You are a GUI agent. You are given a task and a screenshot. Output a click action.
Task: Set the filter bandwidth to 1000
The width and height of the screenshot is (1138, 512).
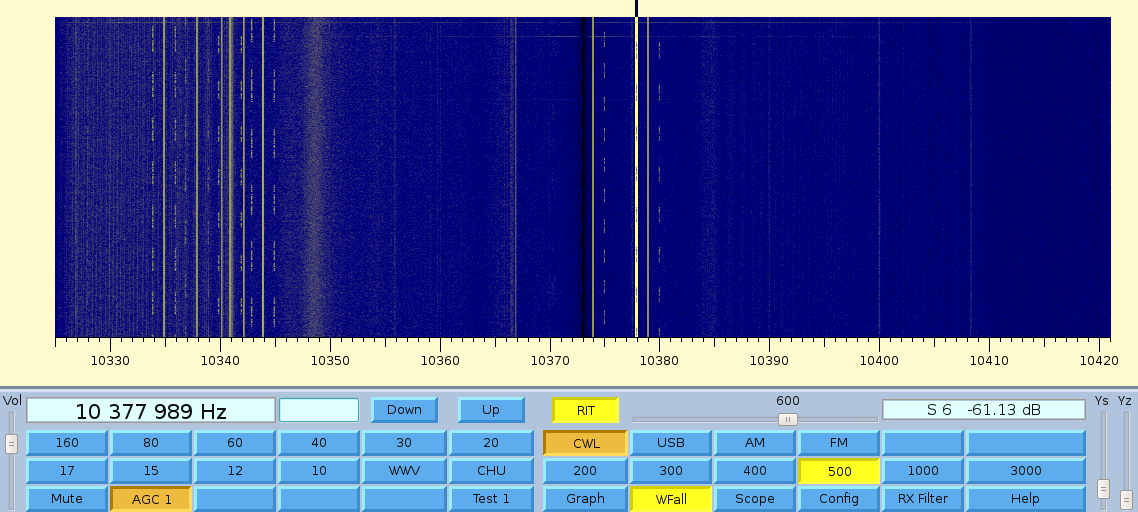coord(922,471)
